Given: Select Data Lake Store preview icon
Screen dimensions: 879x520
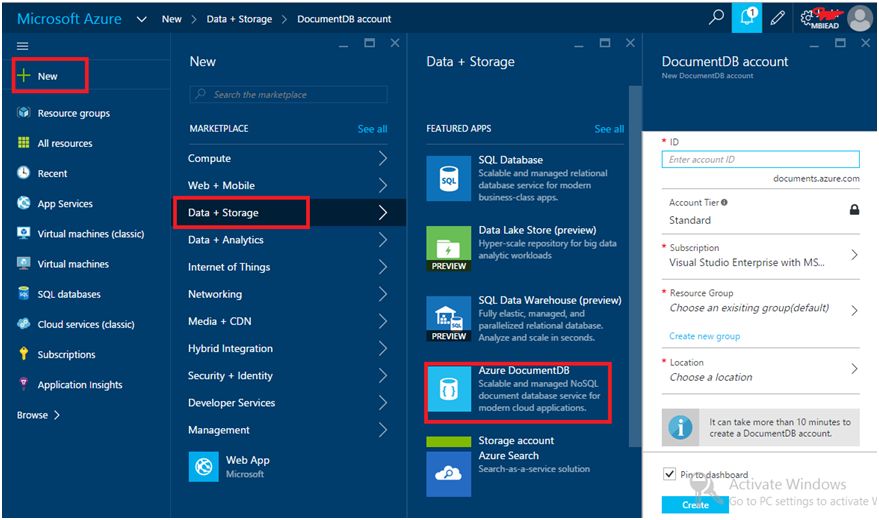Looking at the screenshot, I should click(x=448, y=249).
